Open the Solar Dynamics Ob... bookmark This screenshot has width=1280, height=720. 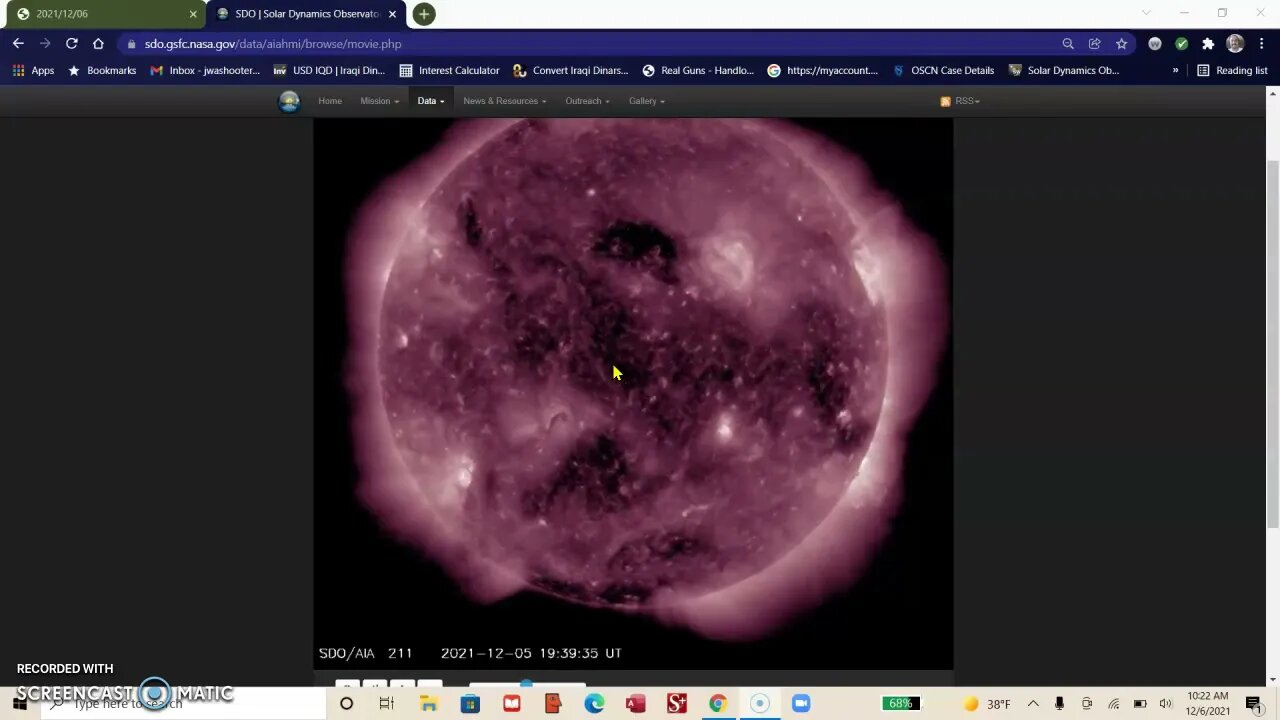click(1064, 71)
